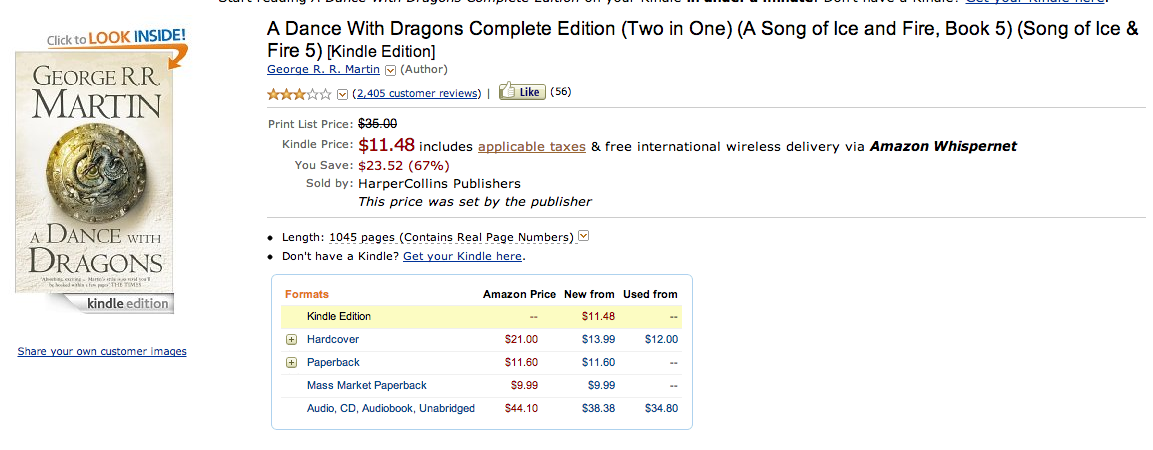Select the Mass Market Paperback format
The image size is (1153, 450).
click(x=367, y=385)
